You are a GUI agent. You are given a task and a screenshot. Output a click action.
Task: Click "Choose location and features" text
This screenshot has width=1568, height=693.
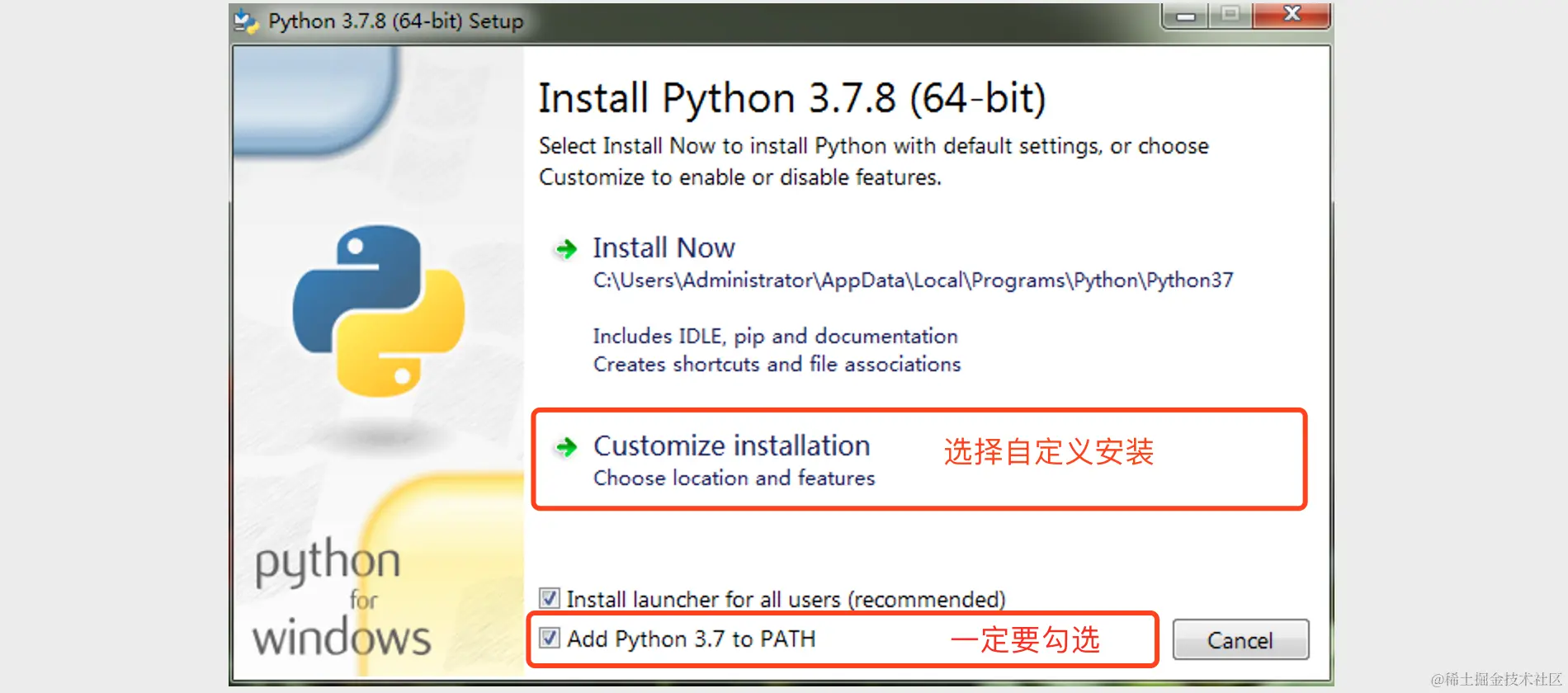pos(734,478)
